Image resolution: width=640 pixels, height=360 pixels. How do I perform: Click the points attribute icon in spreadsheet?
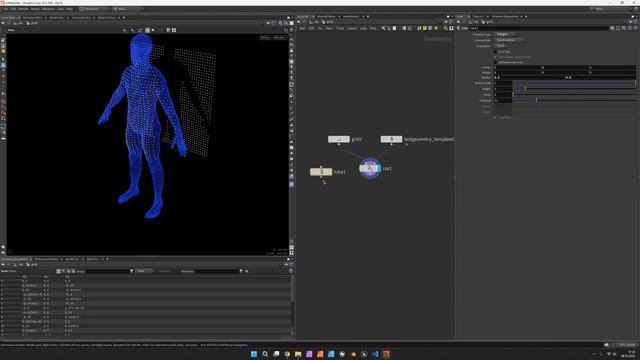pyautogui.click(x=58, y=271)
